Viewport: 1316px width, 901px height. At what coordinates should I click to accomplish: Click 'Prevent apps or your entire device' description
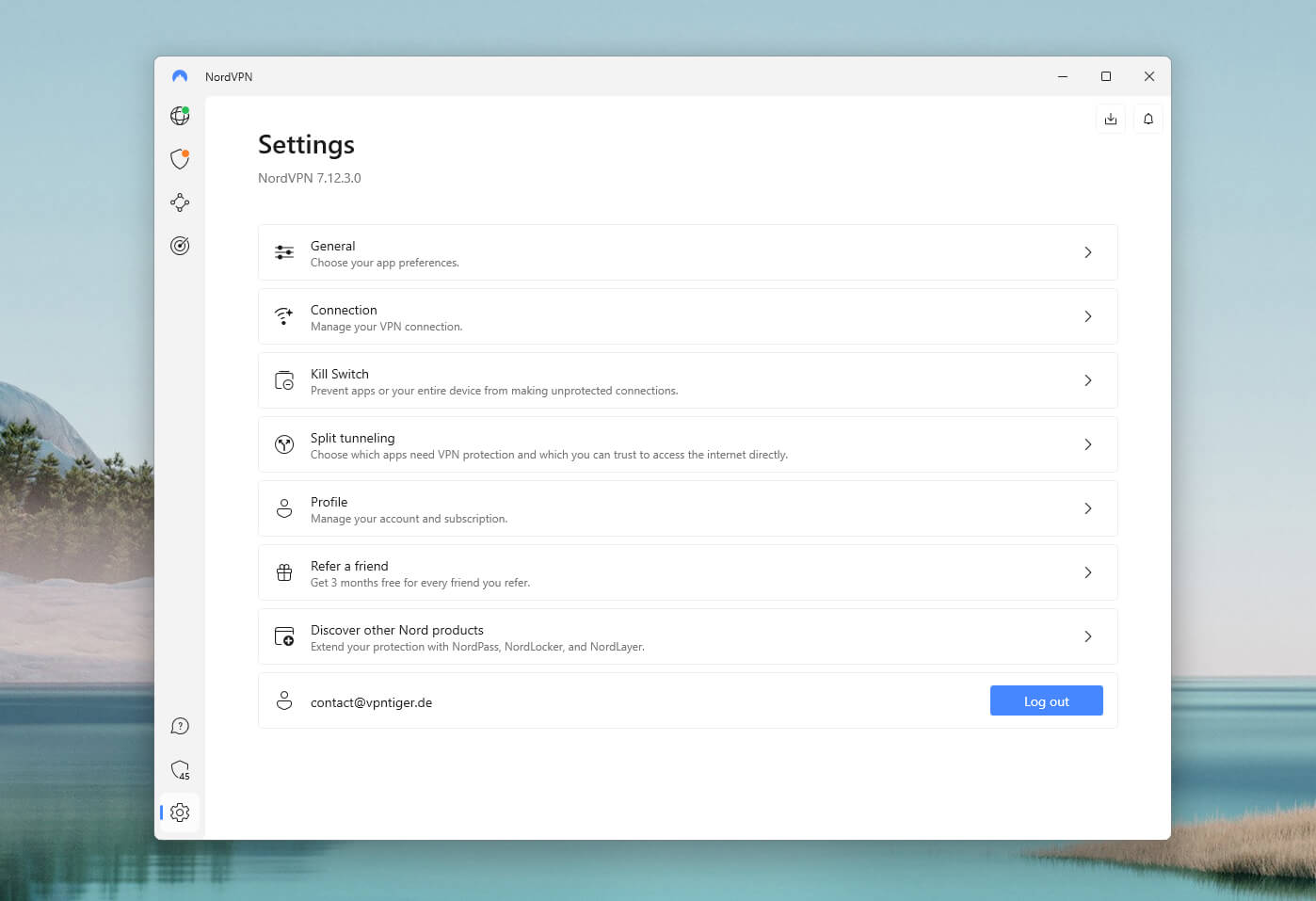click(494, 391)
